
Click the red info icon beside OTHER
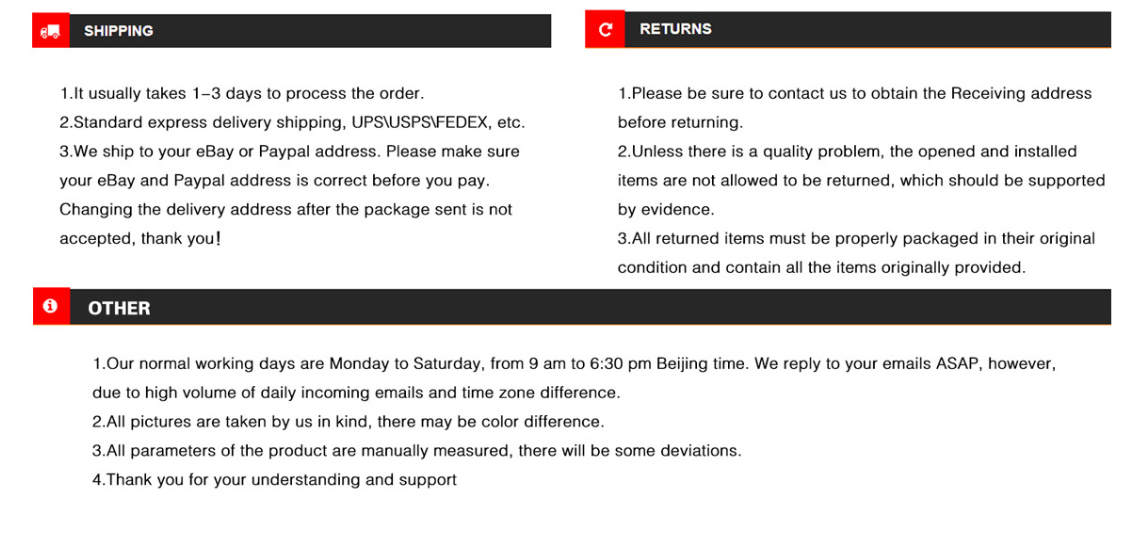click(50, 307)
